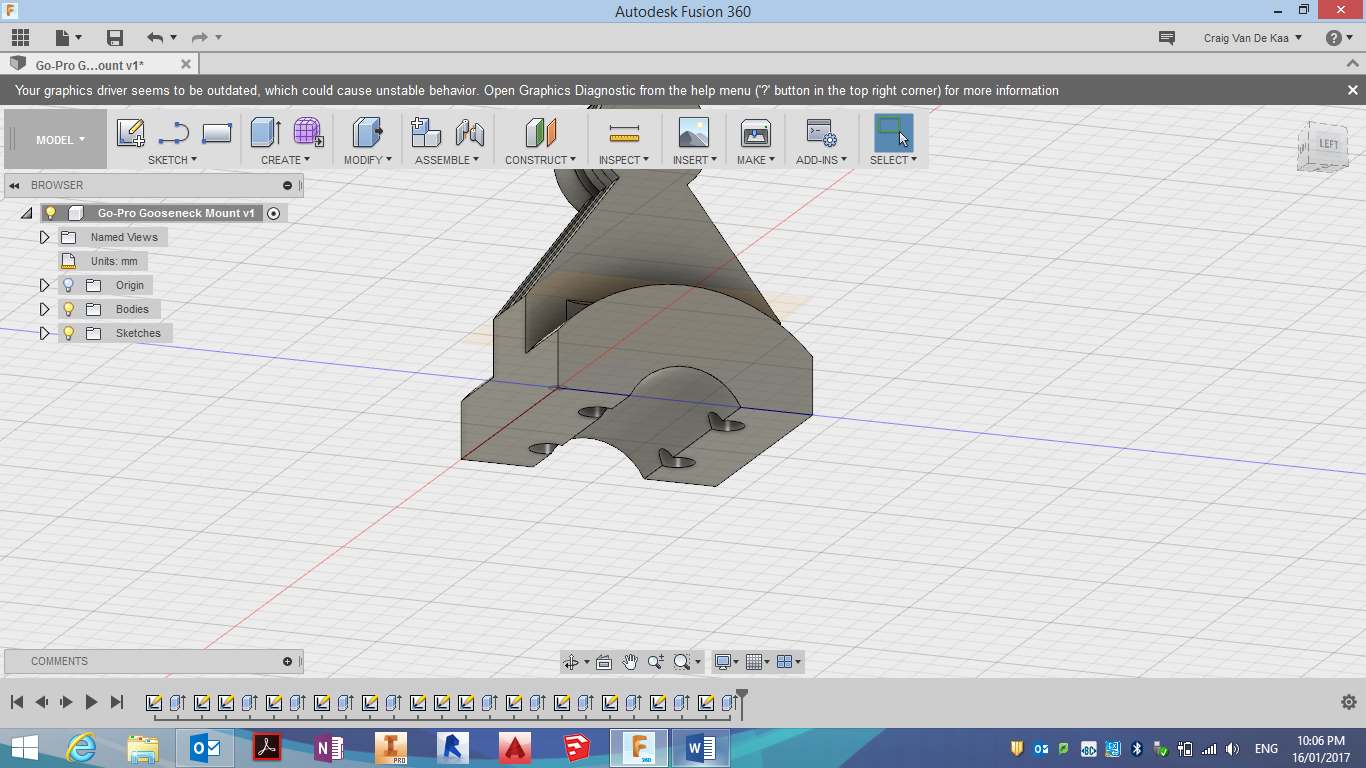Open the MODIFY menu
Viewport: 1366px width, 768px height.
click(368, 160)
